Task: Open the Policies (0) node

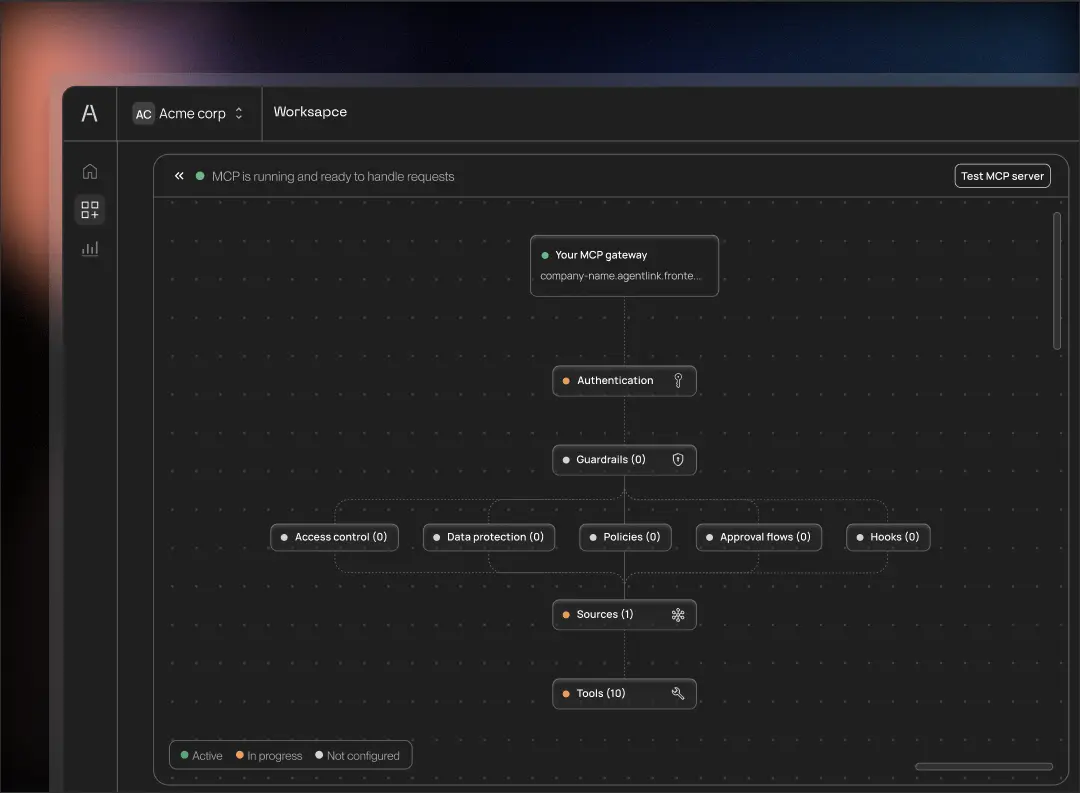Action: click(x=625, y=537)
